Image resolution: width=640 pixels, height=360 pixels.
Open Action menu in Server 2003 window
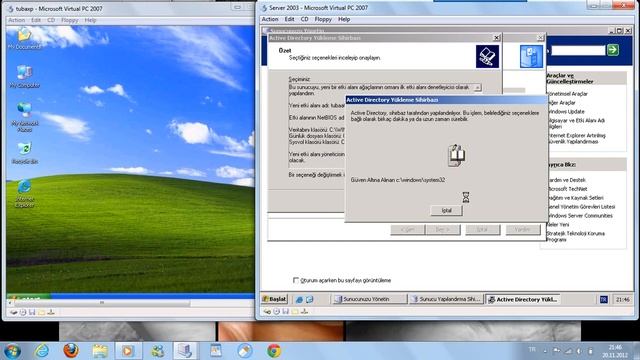(270, 19)
